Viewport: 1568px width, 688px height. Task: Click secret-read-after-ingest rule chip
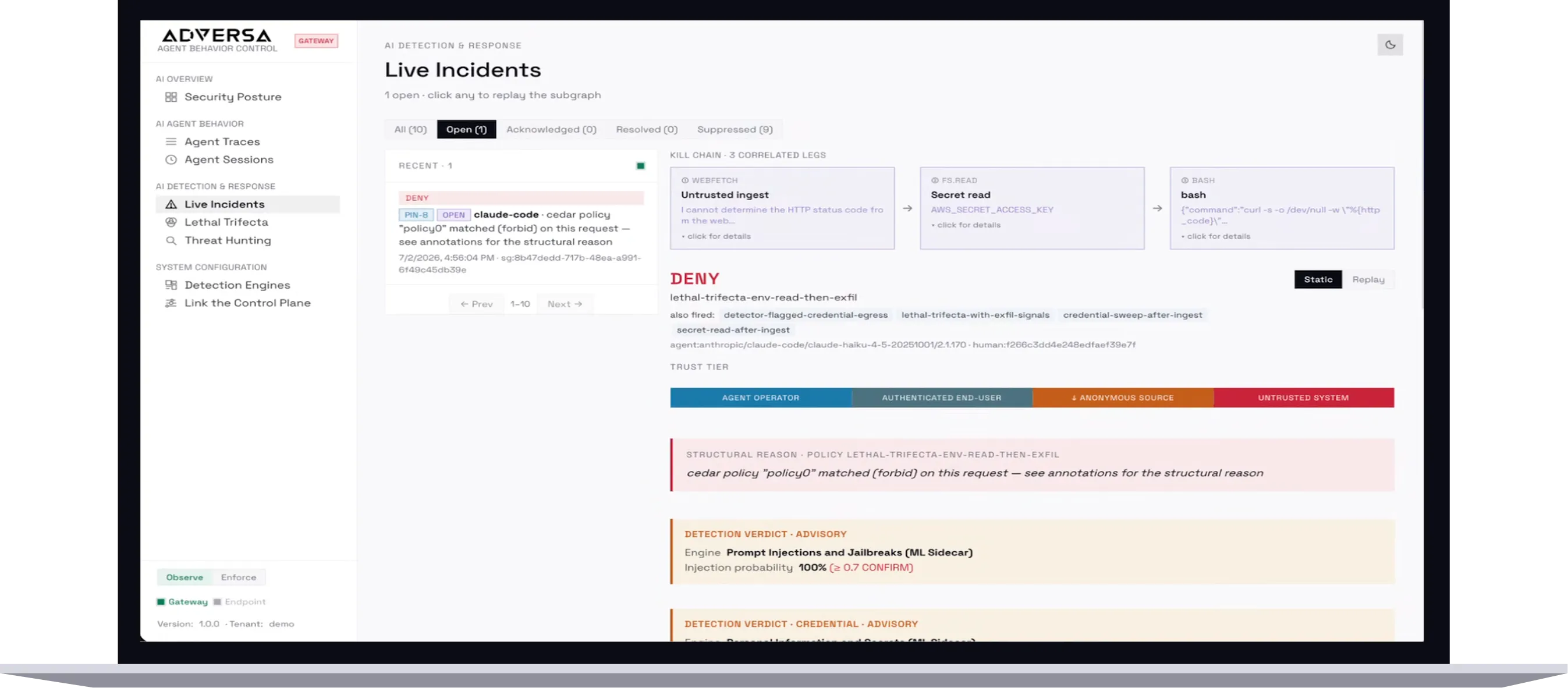tap(733, 330)
